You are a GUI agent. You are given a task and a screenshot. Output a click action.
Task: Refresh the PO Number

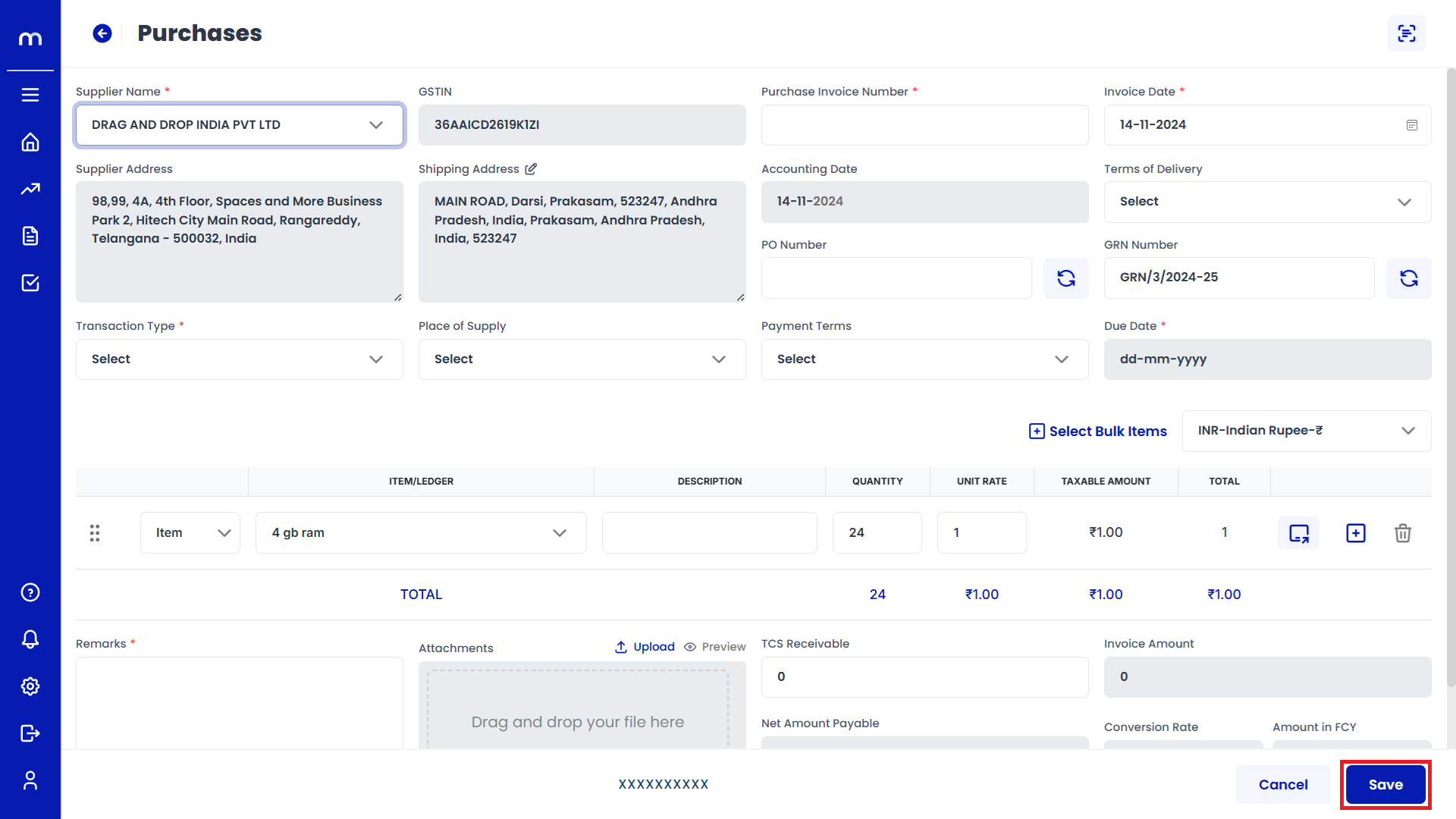point(1065,278)
